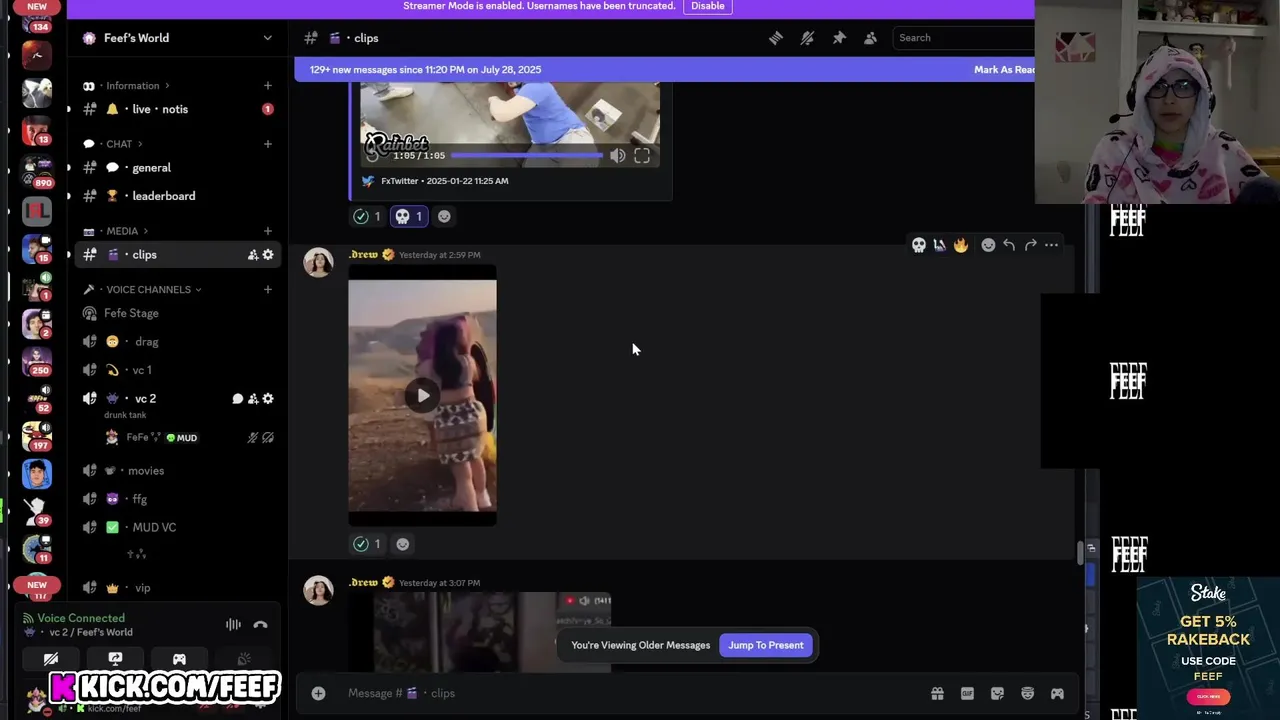
Task: Share your screen button
Action: coord(115,659)
